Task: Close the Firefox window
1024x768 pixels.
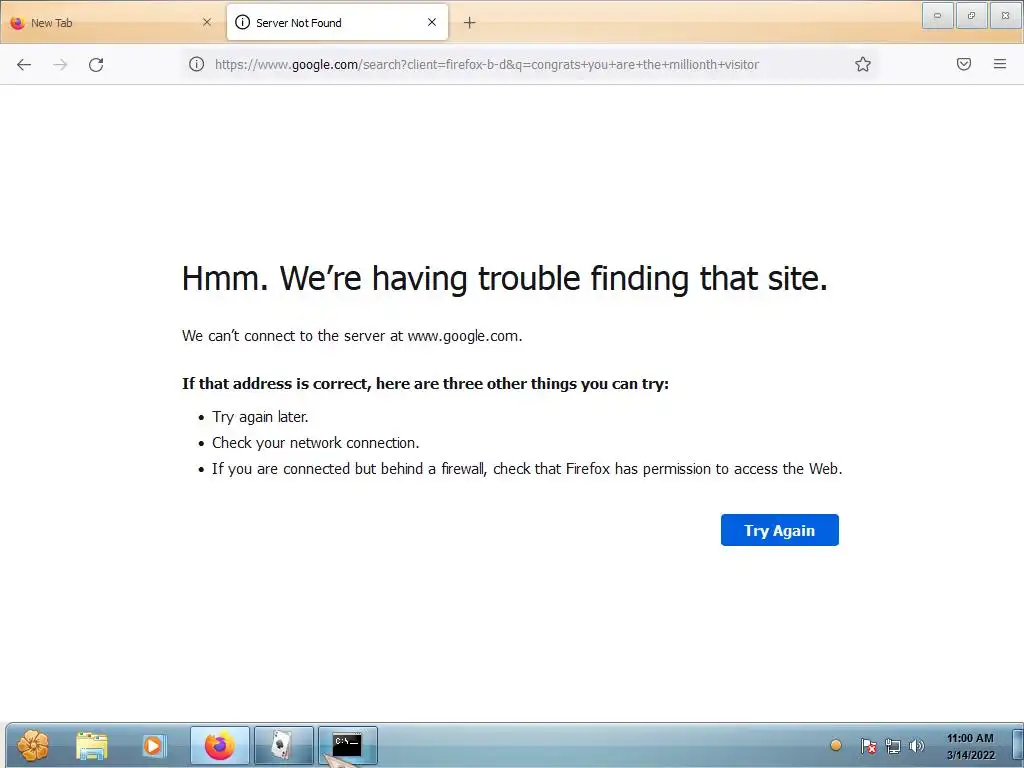Action: click(x=1006, y=16)
